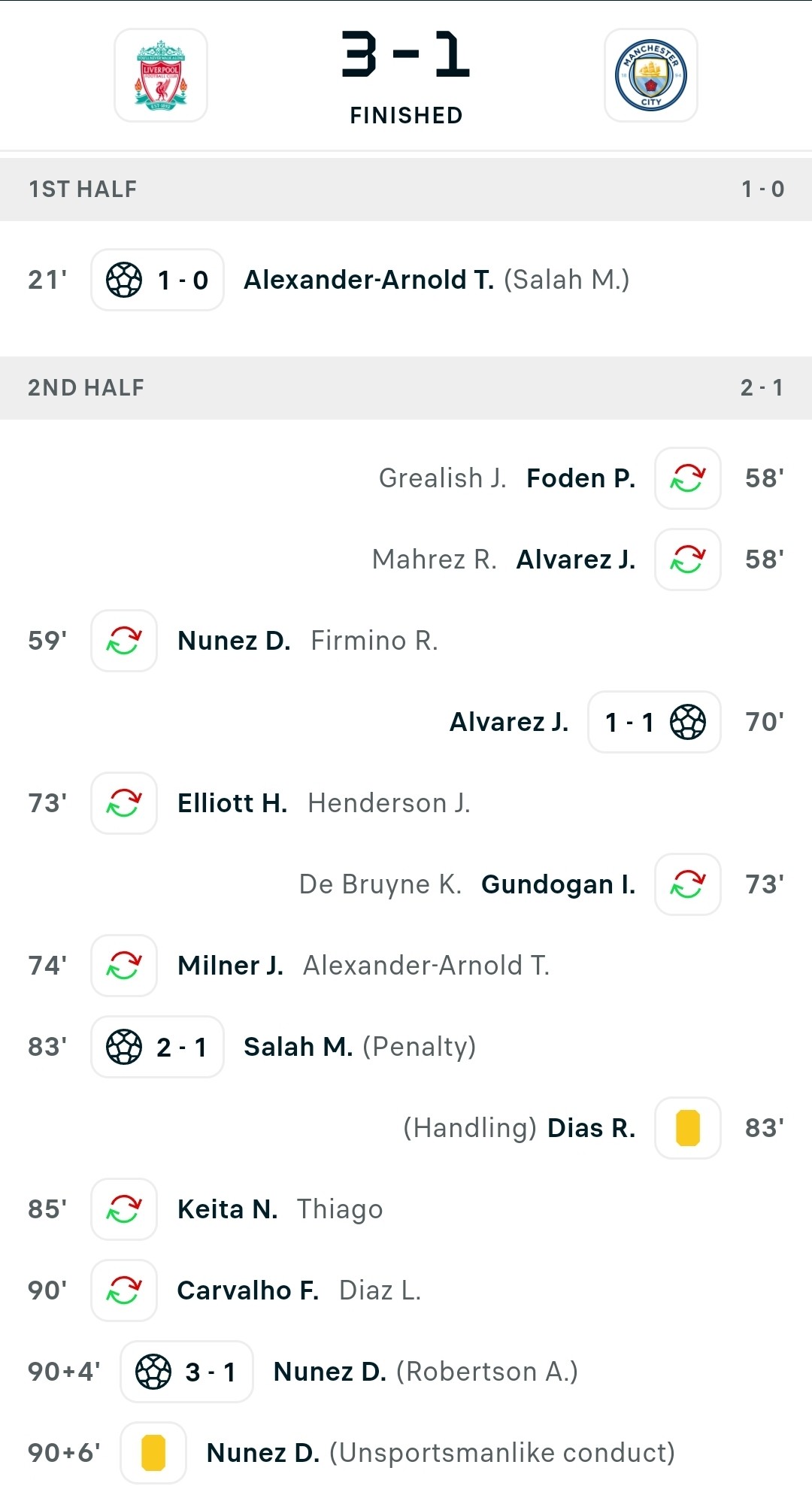Click the Elliott–Henderson substitution icon
This screenshot has height=1486, width=812.
click(124, 803)
